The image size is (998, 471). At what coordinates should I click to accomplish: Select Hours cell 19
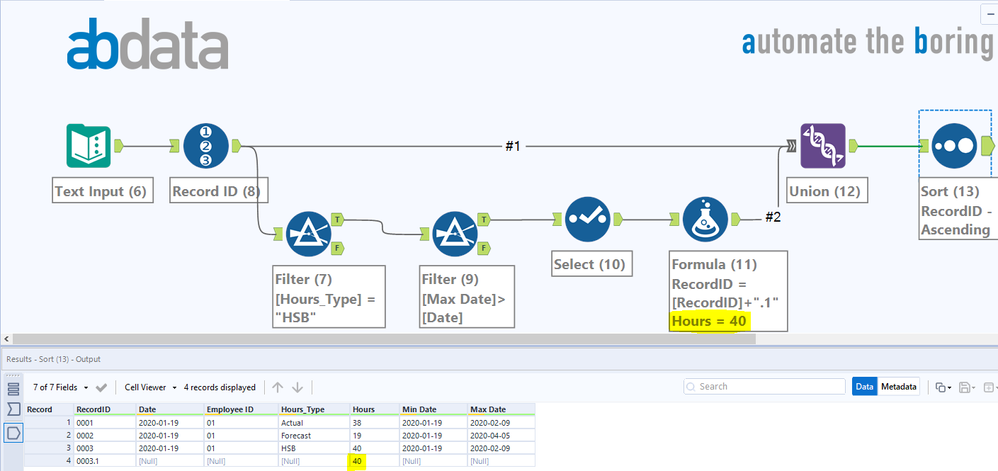[375, 435]
